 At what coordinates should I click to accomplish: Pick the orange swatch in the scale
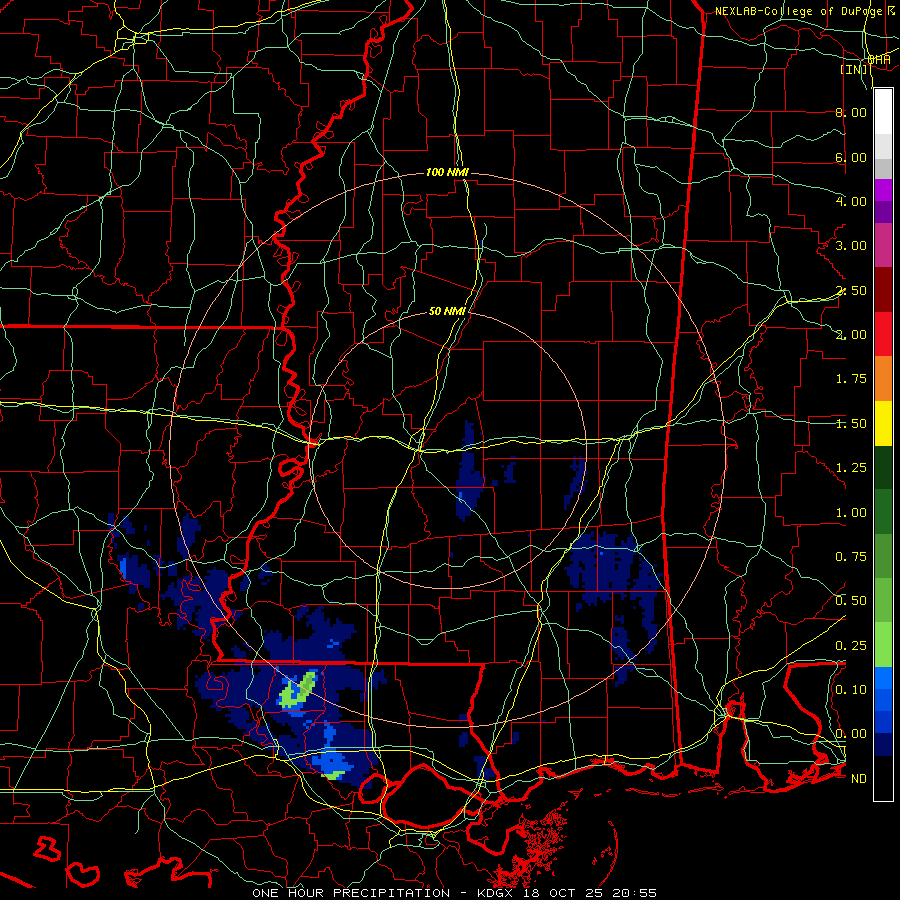coord(883,378)
